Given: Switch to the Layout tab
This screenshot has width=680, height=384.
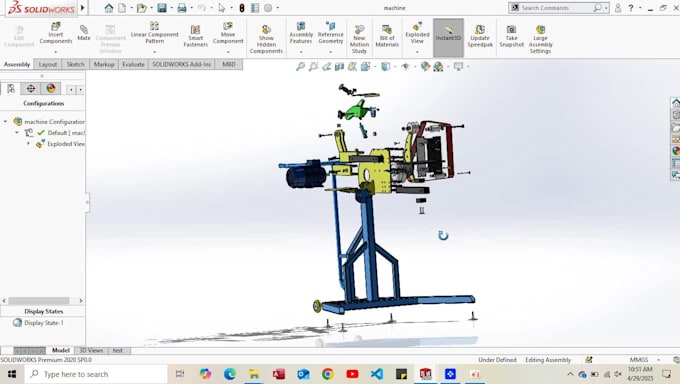Looking at the screenshot, I should (48, 64).
